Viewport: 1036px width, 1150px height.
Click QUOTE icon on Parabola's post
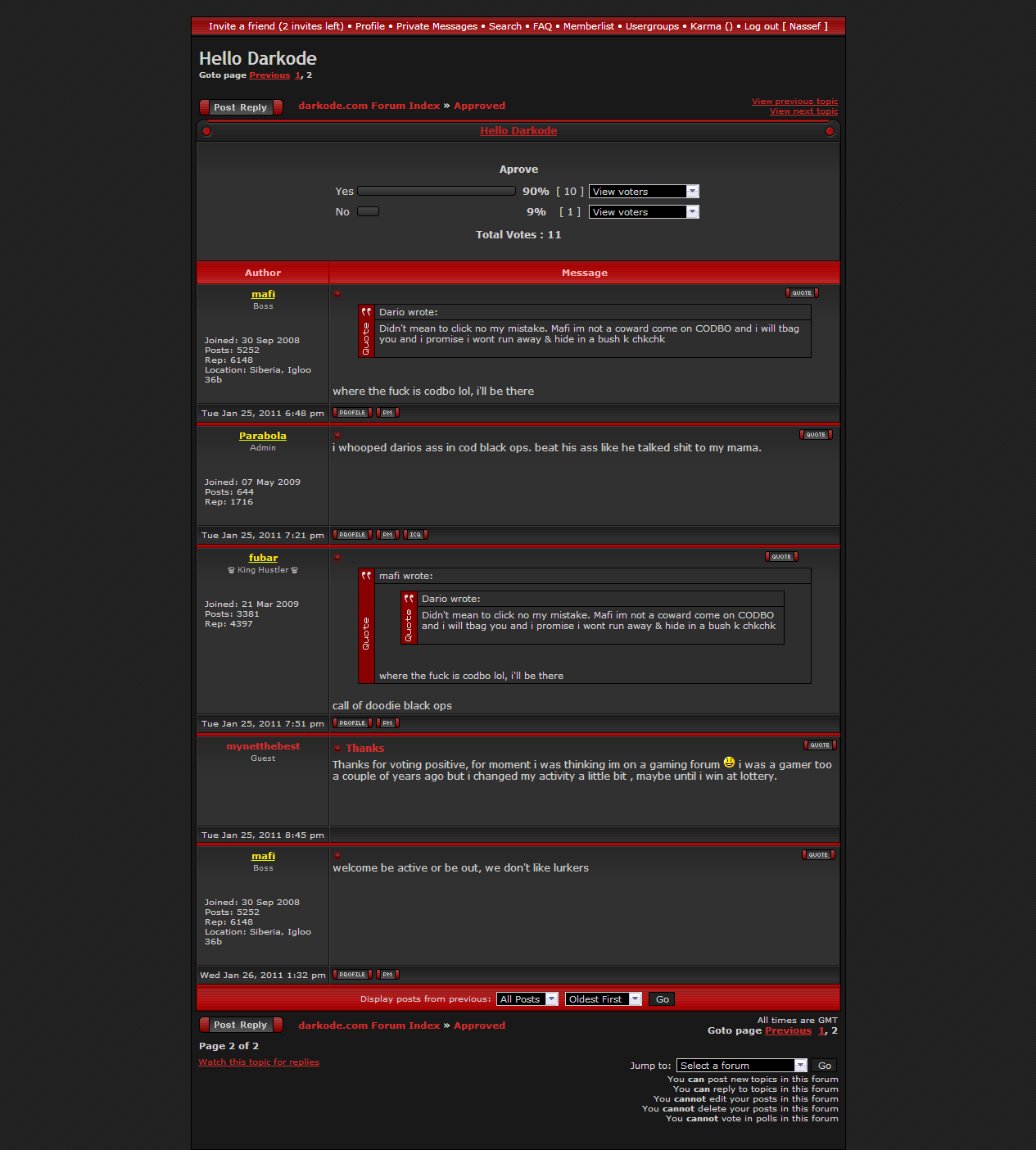(x=815, y=435)
